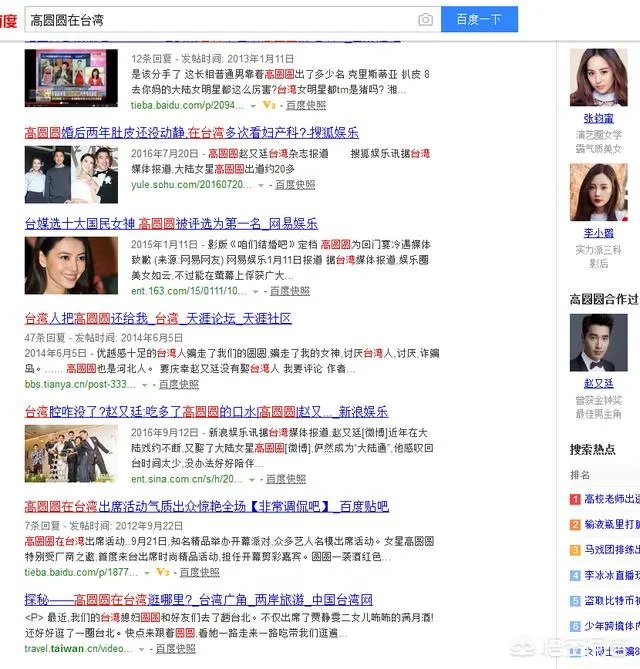Expand the arrow beside yule.sohu.com/20160720
640x669 pixels.
coord(261,185)
